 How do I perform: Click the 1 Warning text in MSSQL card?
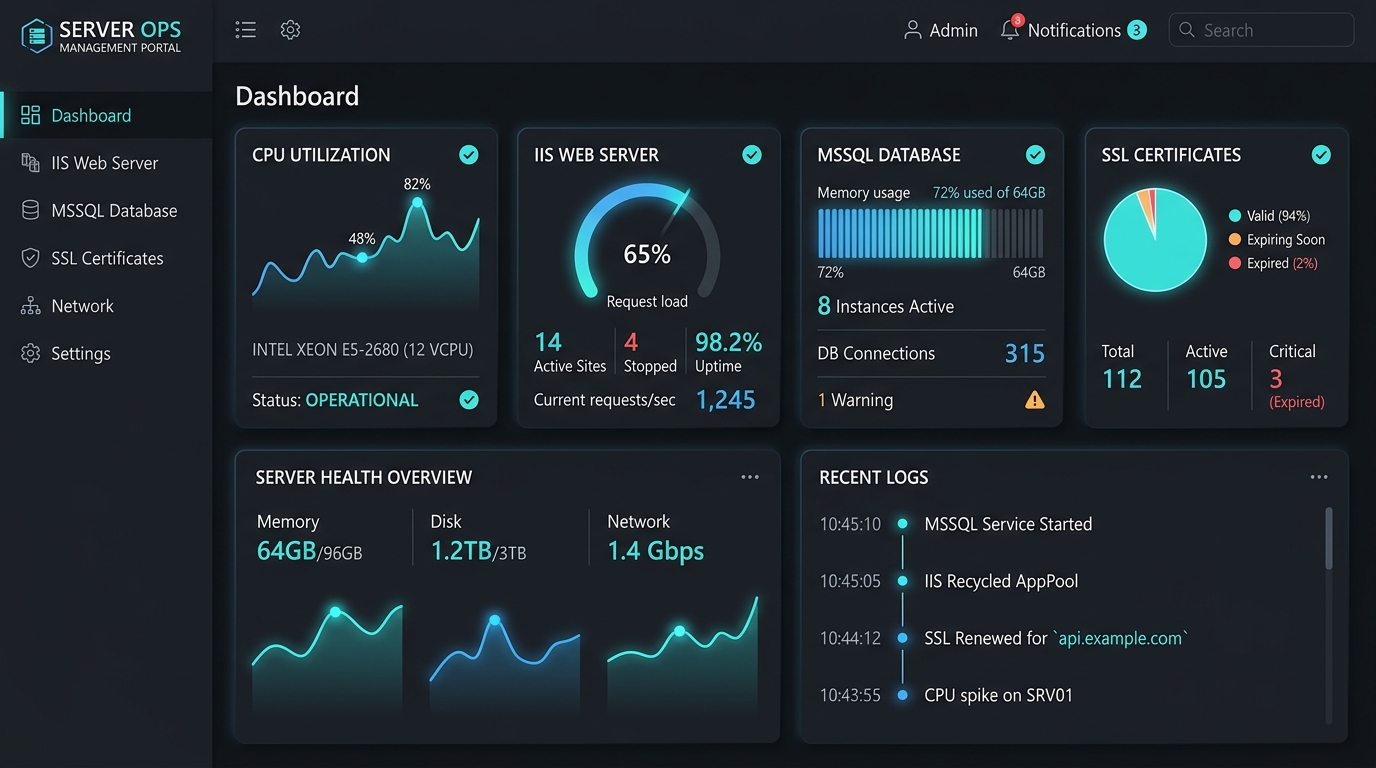pos(855,400)
